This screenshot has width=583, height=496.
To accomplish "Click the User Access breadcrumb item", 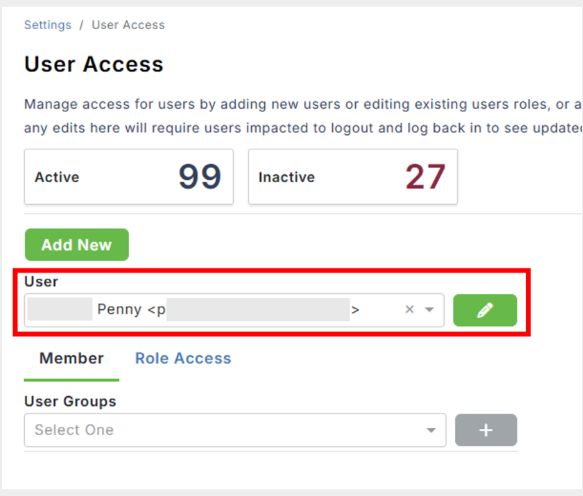I will point(128,25).
